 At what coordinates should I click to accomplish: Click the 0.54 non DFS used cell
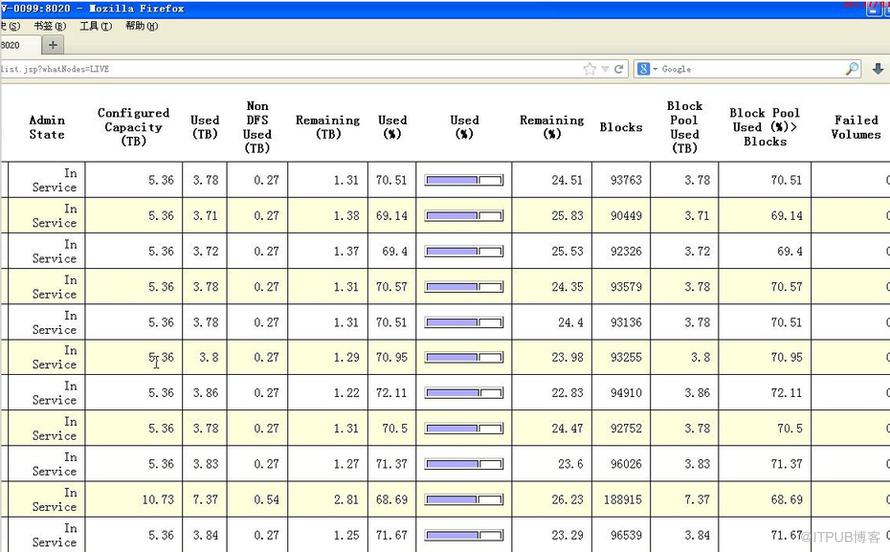tap(257, 500)
